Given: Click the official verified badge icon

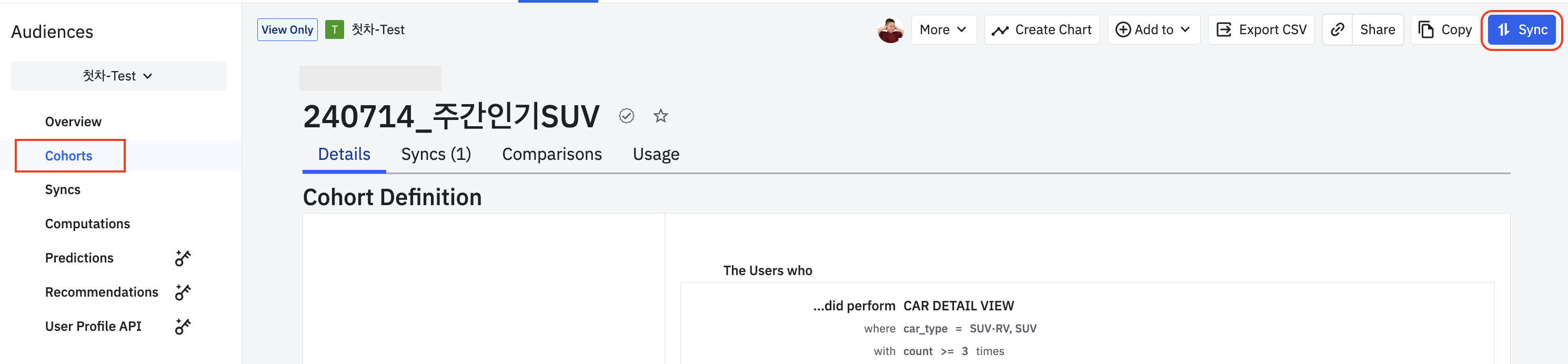Looking at the screenshot, I should pyautogui.click(x=626, y=116).
